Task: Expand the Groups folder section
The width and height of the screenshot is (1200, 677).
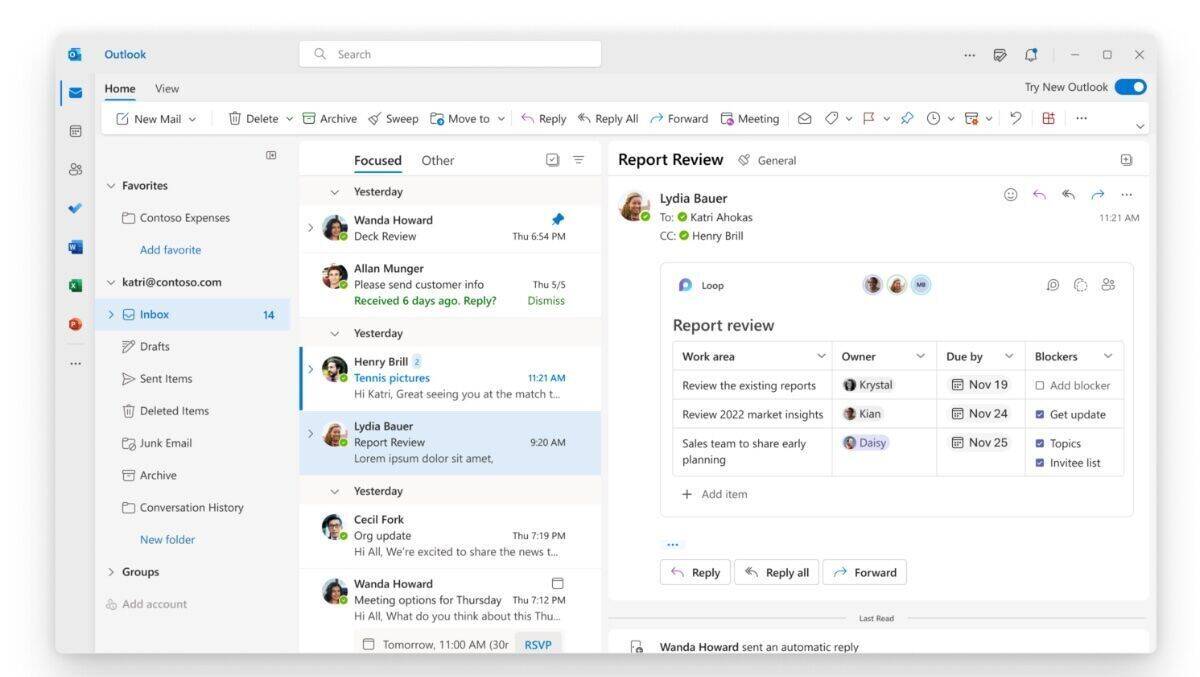Action: [111, 572]
